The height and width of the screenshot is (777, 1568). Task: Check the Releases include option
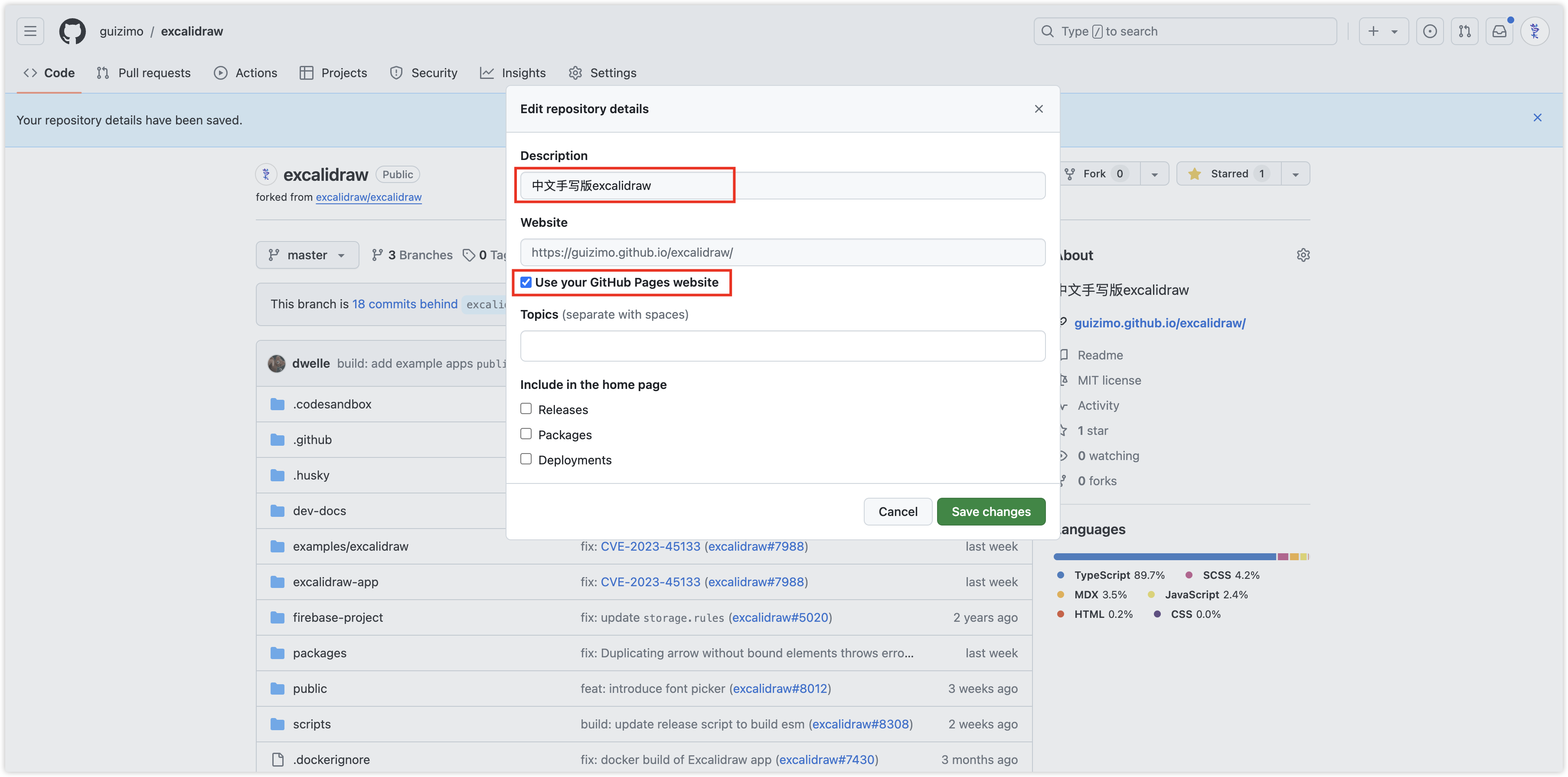tap(526, 408)
